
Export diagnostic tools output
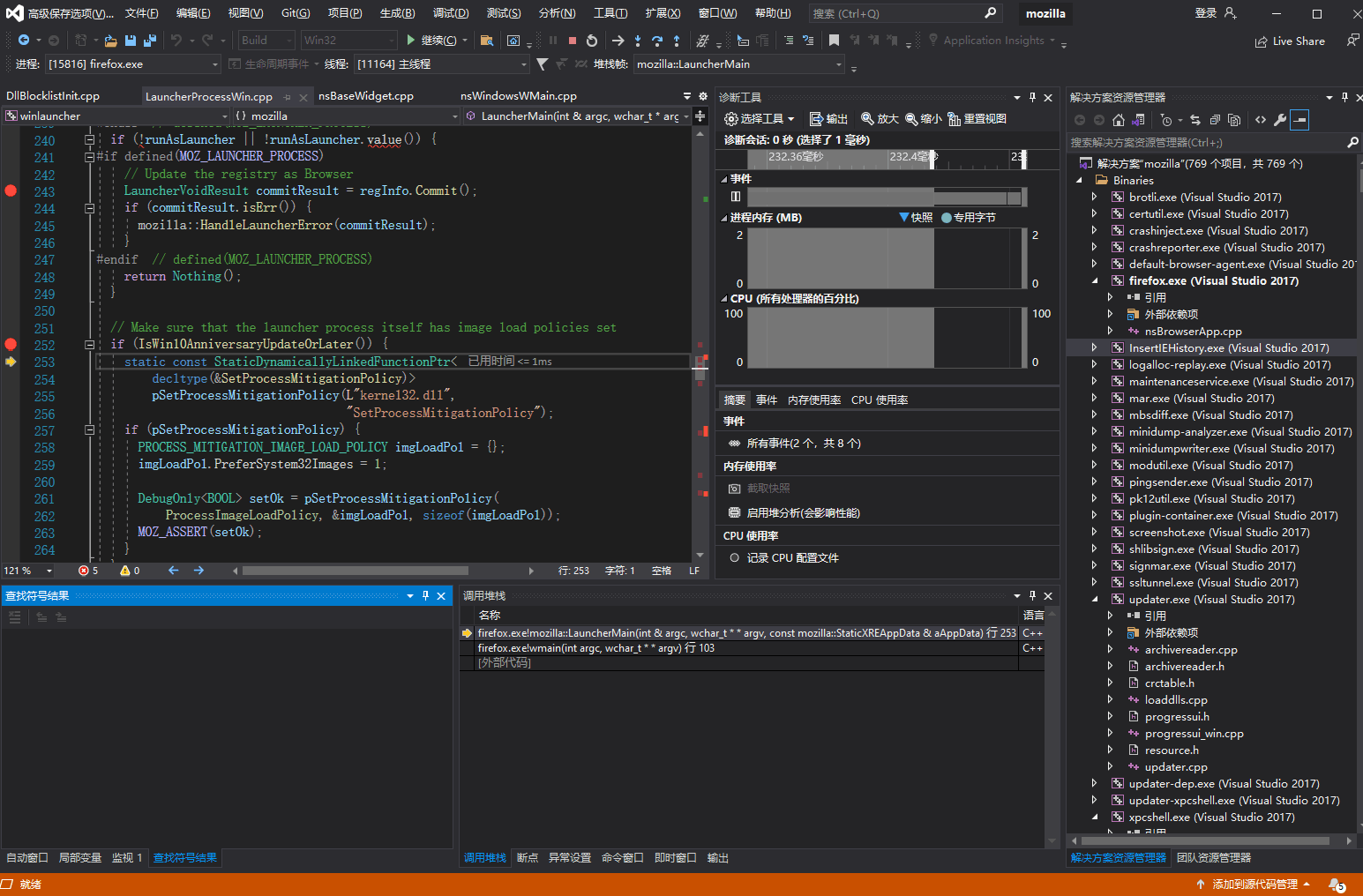coord(828,119)
